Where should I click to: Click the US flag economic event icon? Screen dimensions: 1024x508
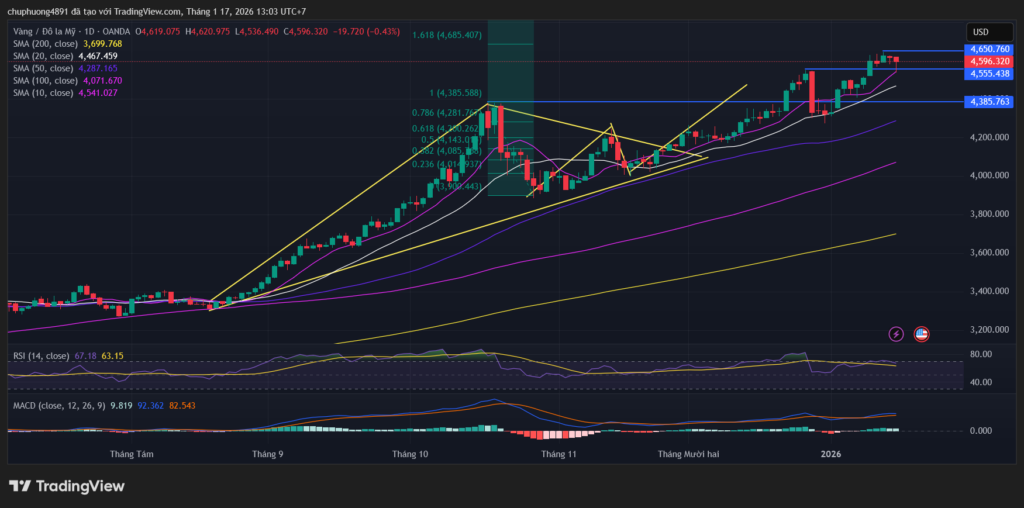coord(922,333)
